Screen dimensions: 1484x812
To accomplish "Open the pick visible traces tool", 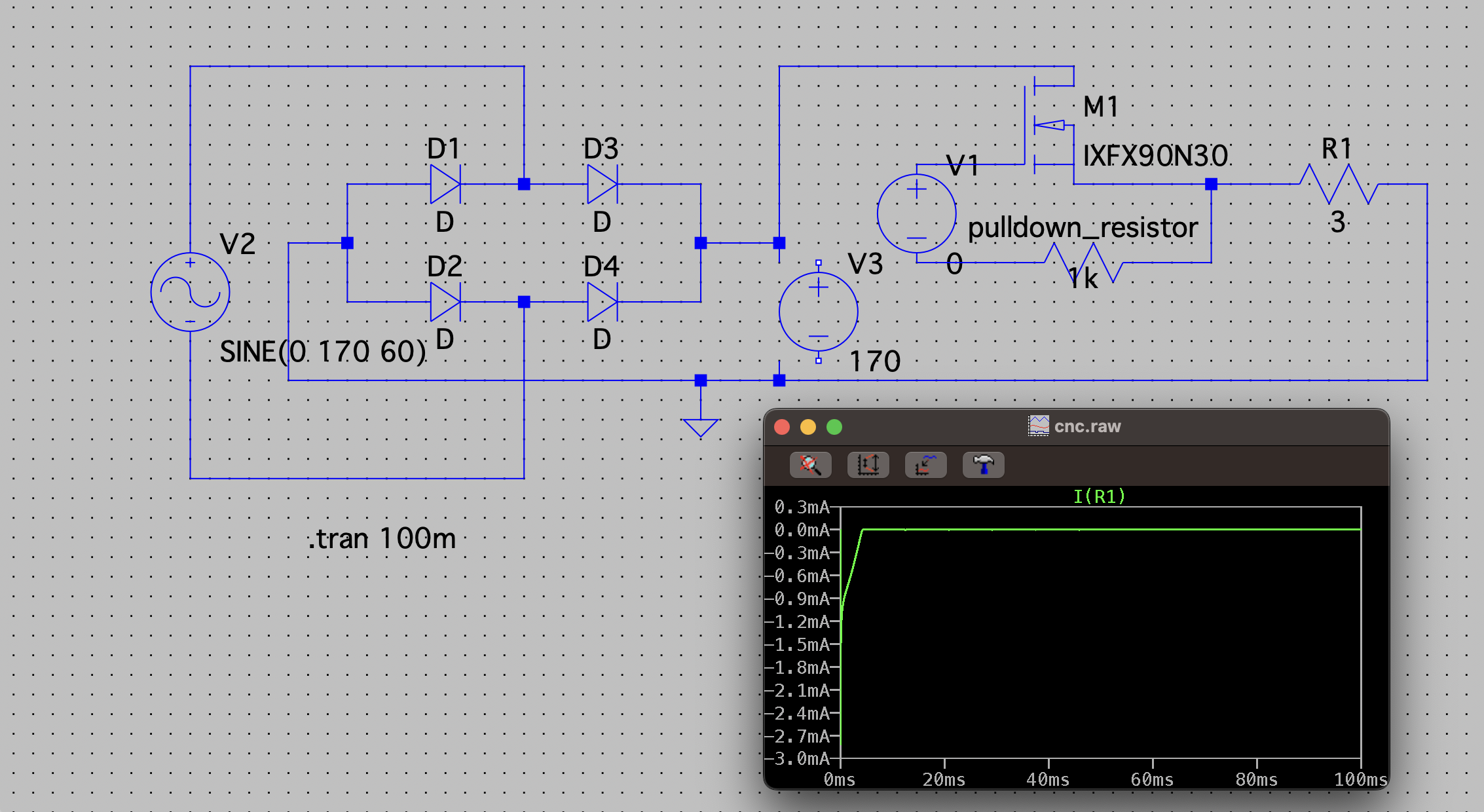I will click(925, 465).
